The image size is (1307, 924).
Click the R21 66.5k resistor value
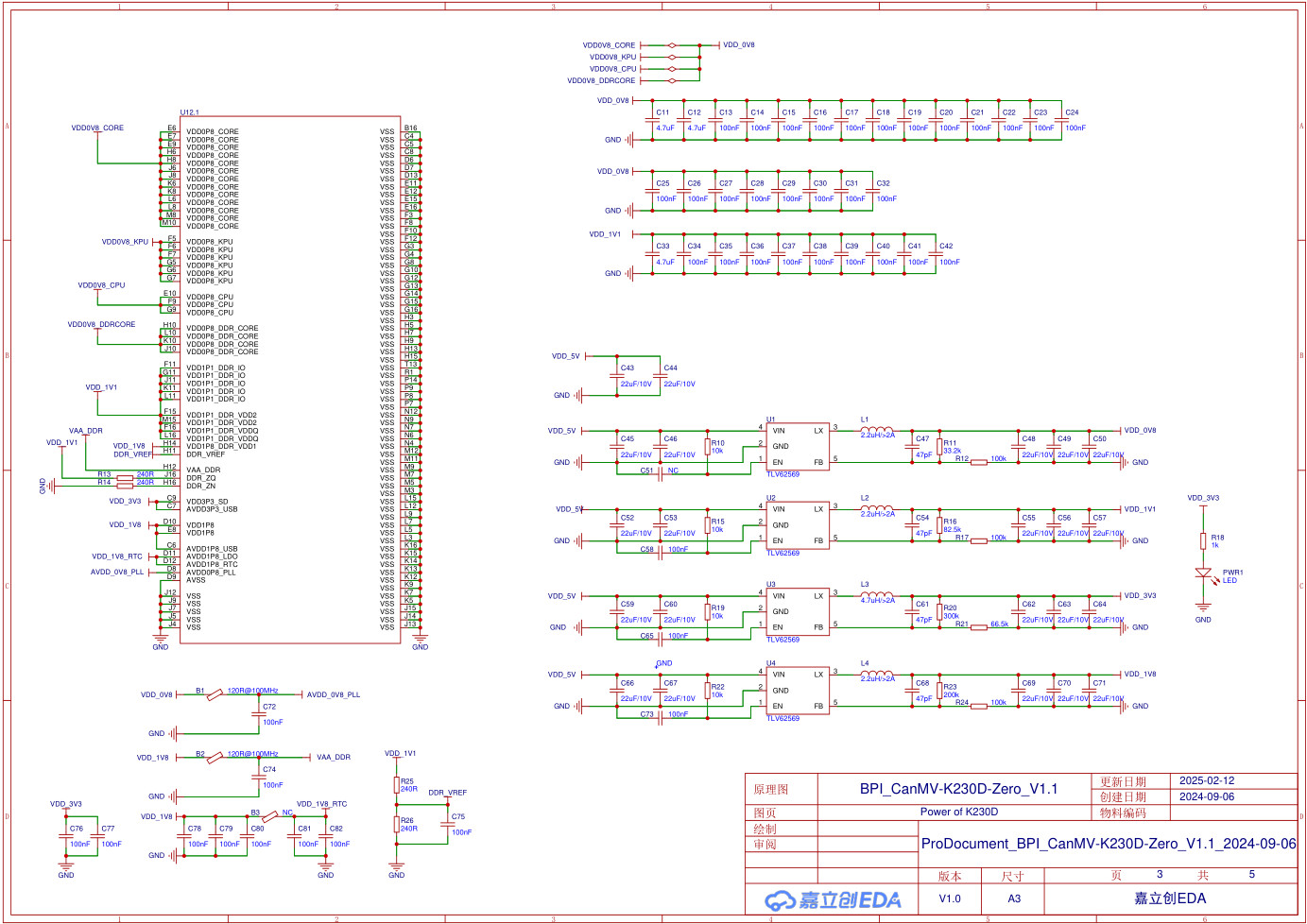(1000, 625)
